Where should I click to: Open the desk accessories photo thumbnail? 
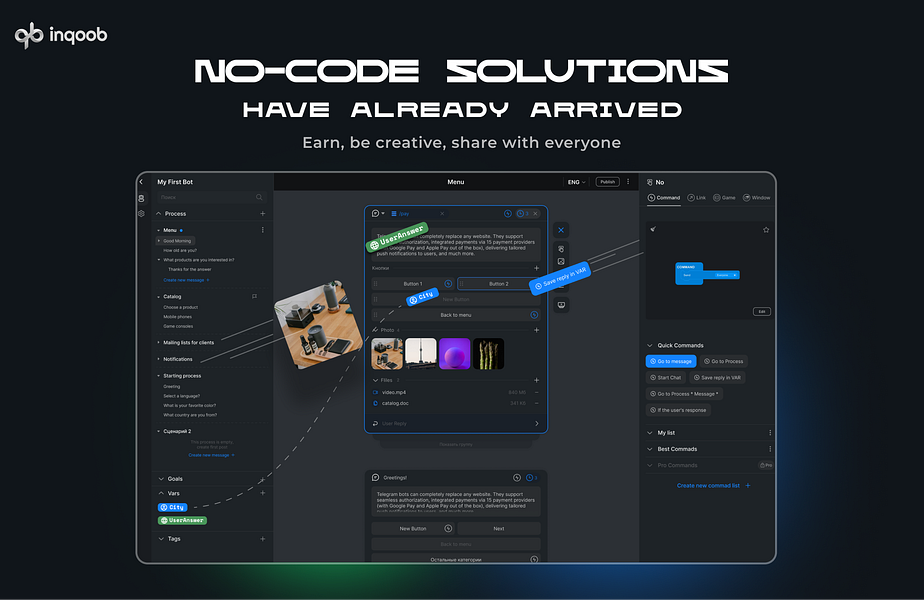click(x=387, y=354)
